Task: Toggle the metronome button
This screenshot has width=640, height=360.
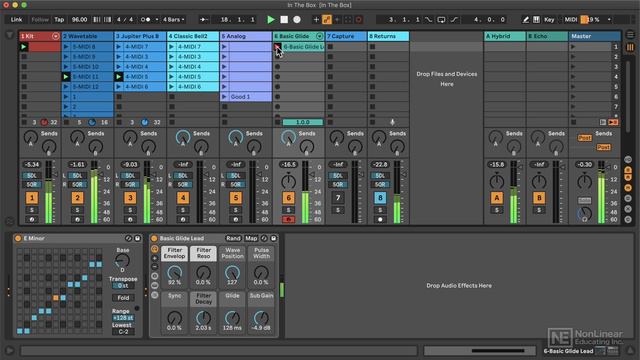Action: 146,19
